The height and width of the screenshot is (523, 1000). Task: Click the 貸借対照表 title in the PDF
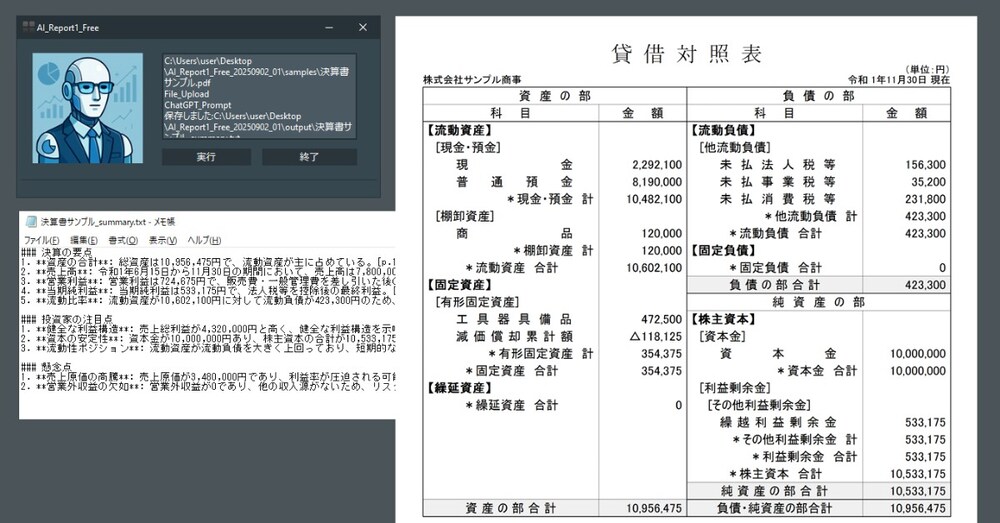point(686,54)
